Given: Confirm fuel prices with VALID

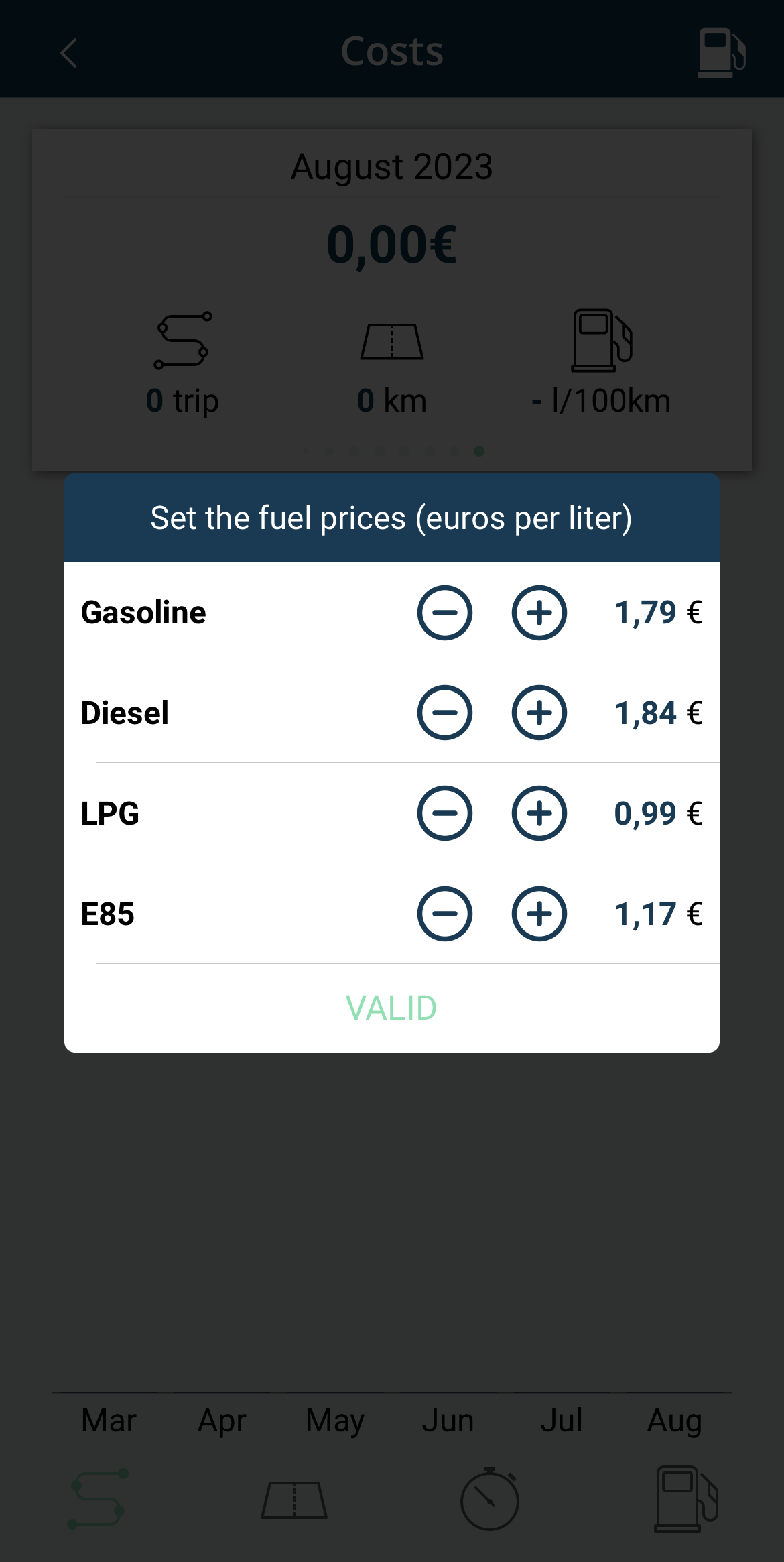Looking at the screenshot, I should 391,1008.
